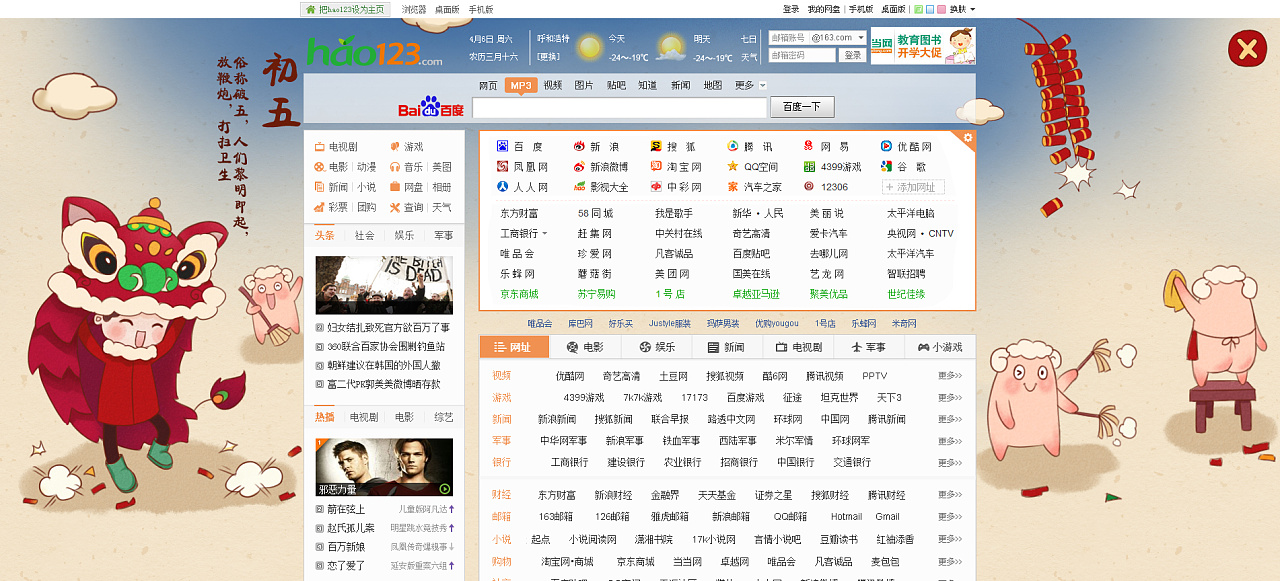Click the 彩票 chart icon
Viewport: 1280px width, 581px height.
pyautogui.click(x=318, y=206)
